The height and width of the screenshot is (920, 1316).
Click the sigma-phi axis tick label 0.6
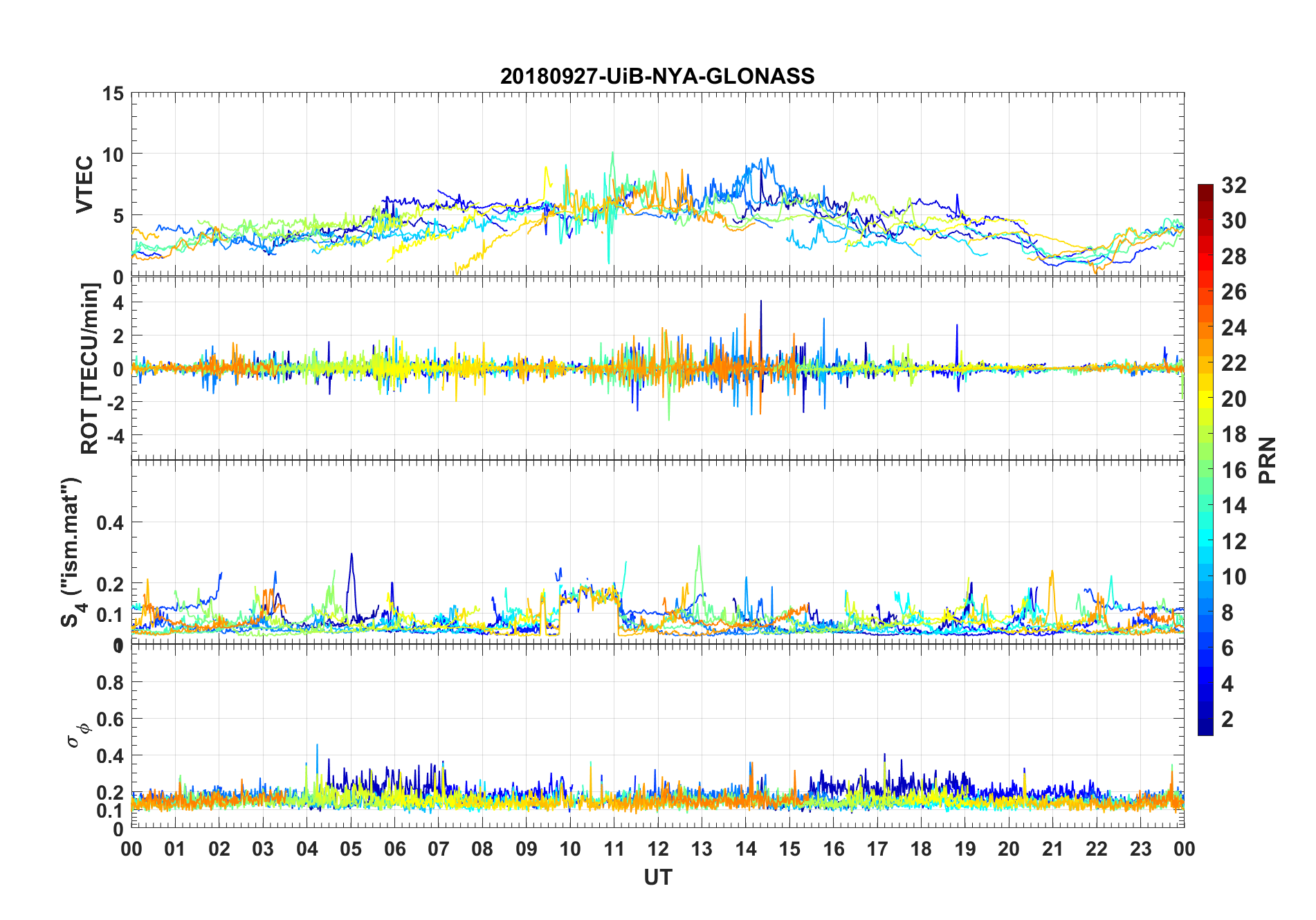[111, 719]
